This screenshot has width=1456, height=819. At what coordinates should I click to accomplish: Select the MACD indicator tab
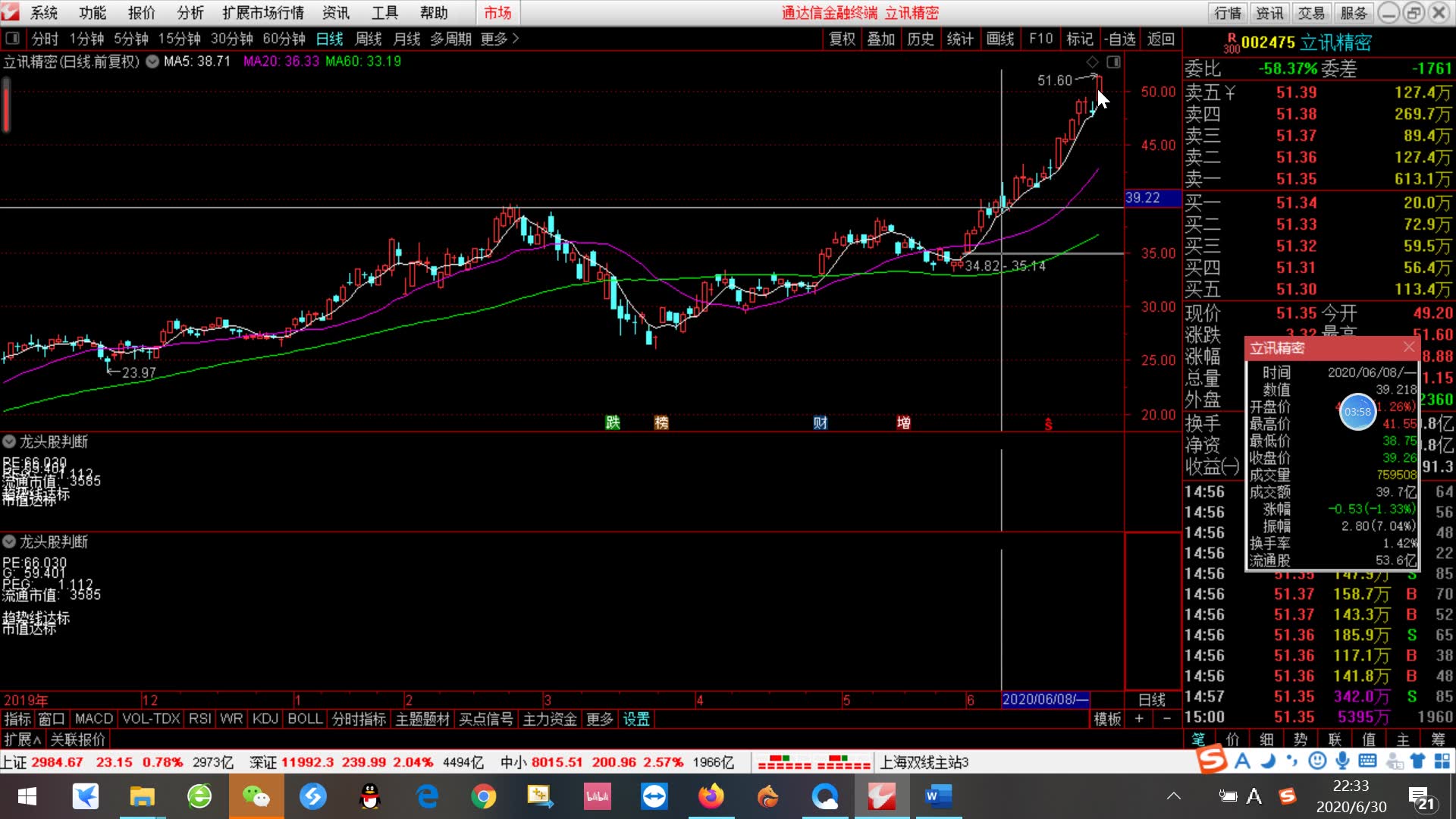pos(94,719)
